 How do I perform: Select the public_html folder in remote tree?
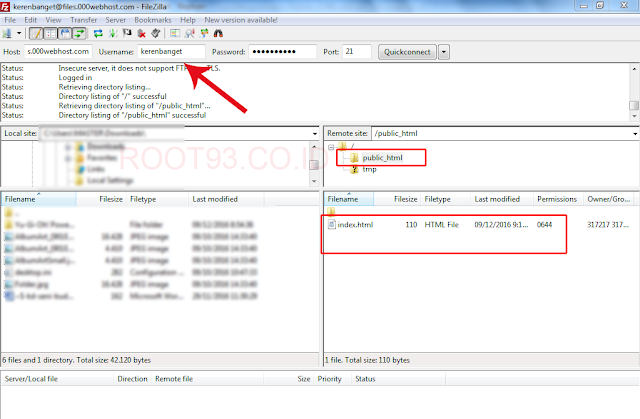(382, 157)
